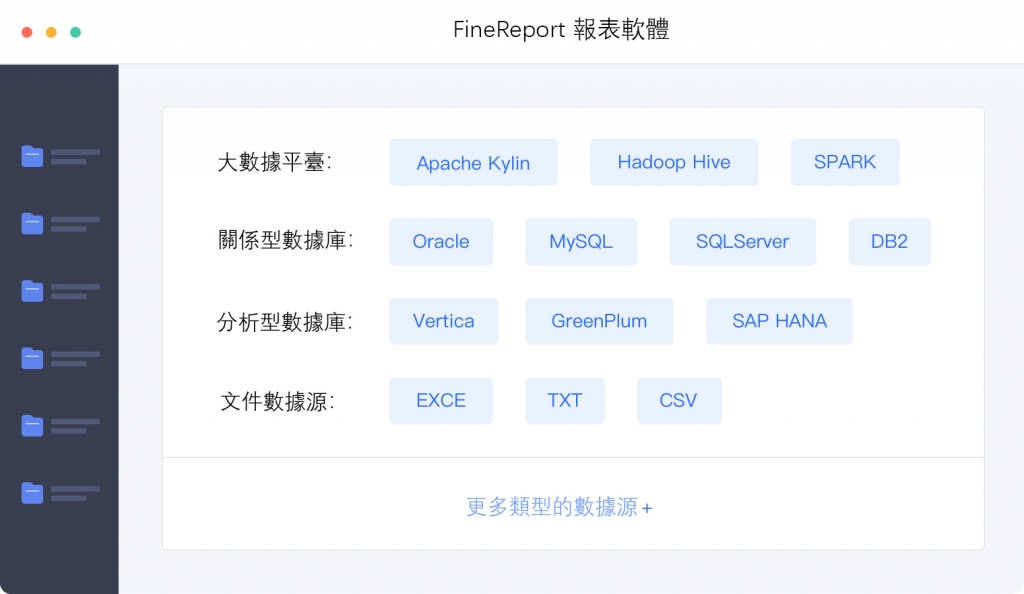This screenshot has width=1024, height=594.
Task: Pick the CSV file source
Action: (x=678, y=400)
